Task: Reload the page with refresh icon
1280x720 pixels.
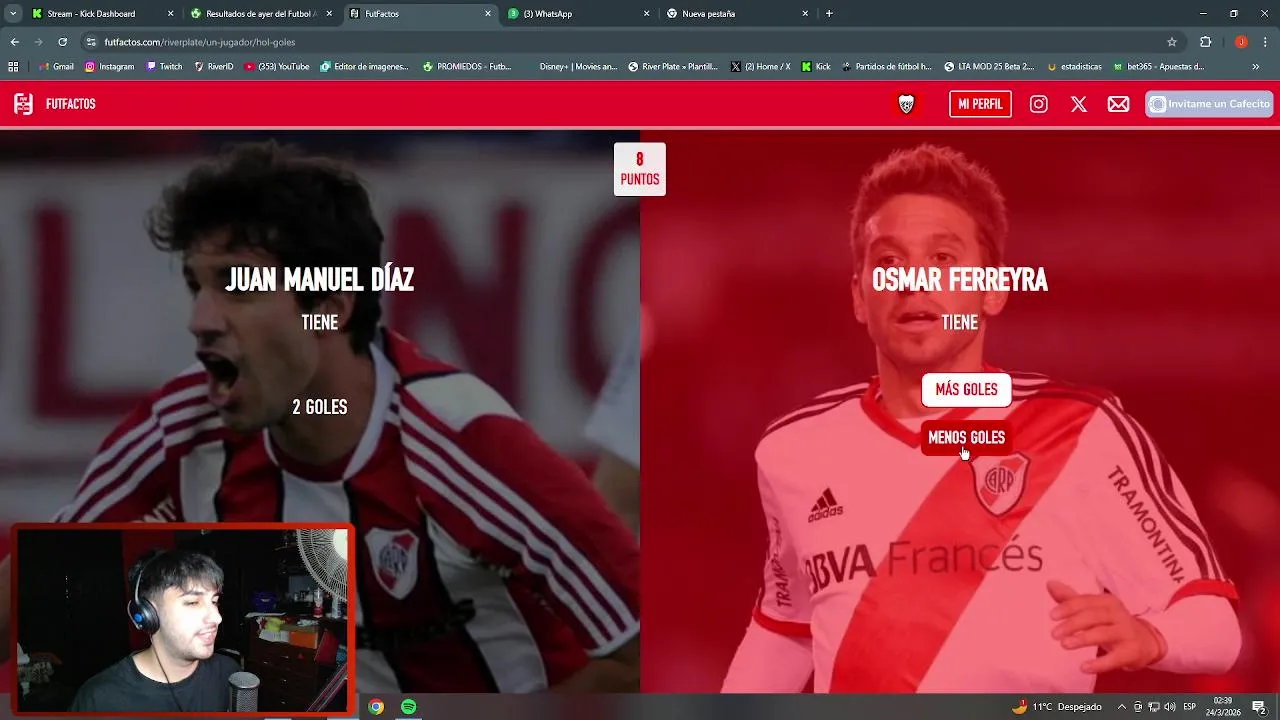Action: point(62,42)
